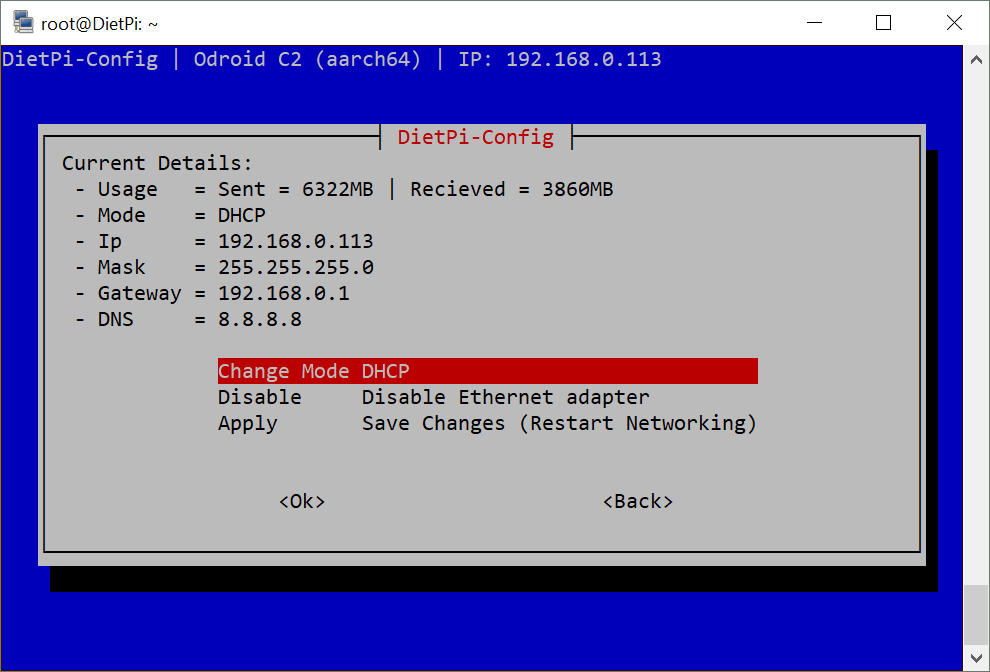
Task: Click the vertical scrollbar thumb
Action: click(976, 614)
